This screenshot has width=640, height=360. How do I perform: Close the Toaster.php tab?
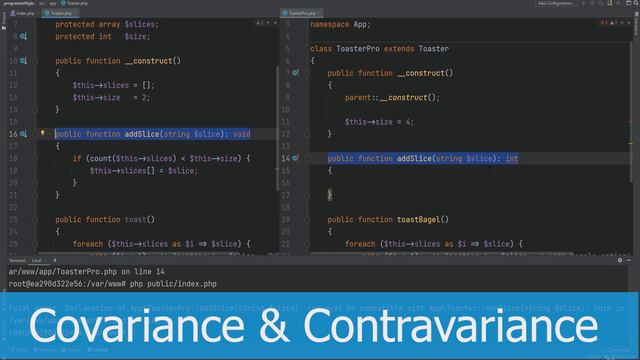tap(76, 13)
